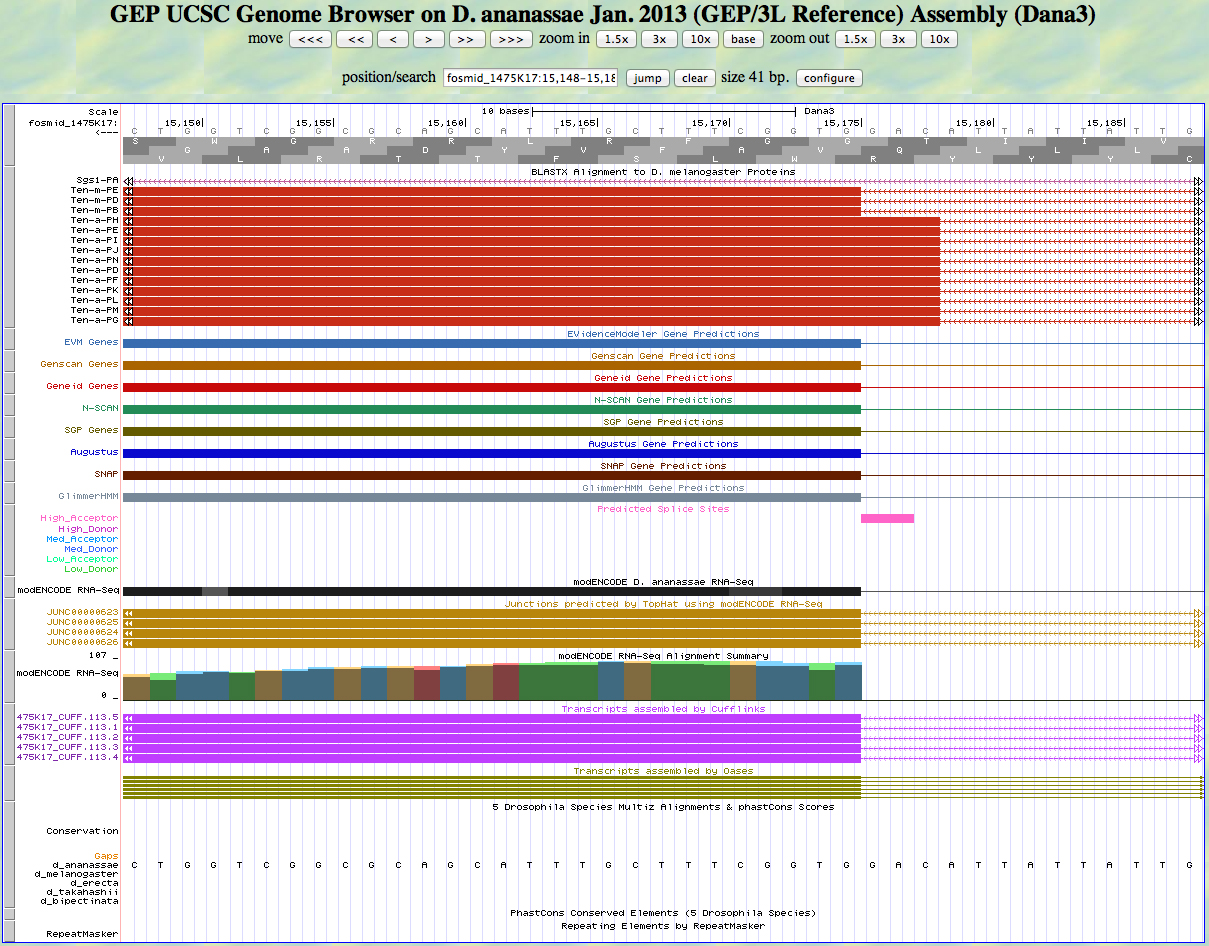Screen dimensions: 1209x946
Task: Open modENCODE RNA-Seq Alignment Summary track title
Action: coord(663,656)
